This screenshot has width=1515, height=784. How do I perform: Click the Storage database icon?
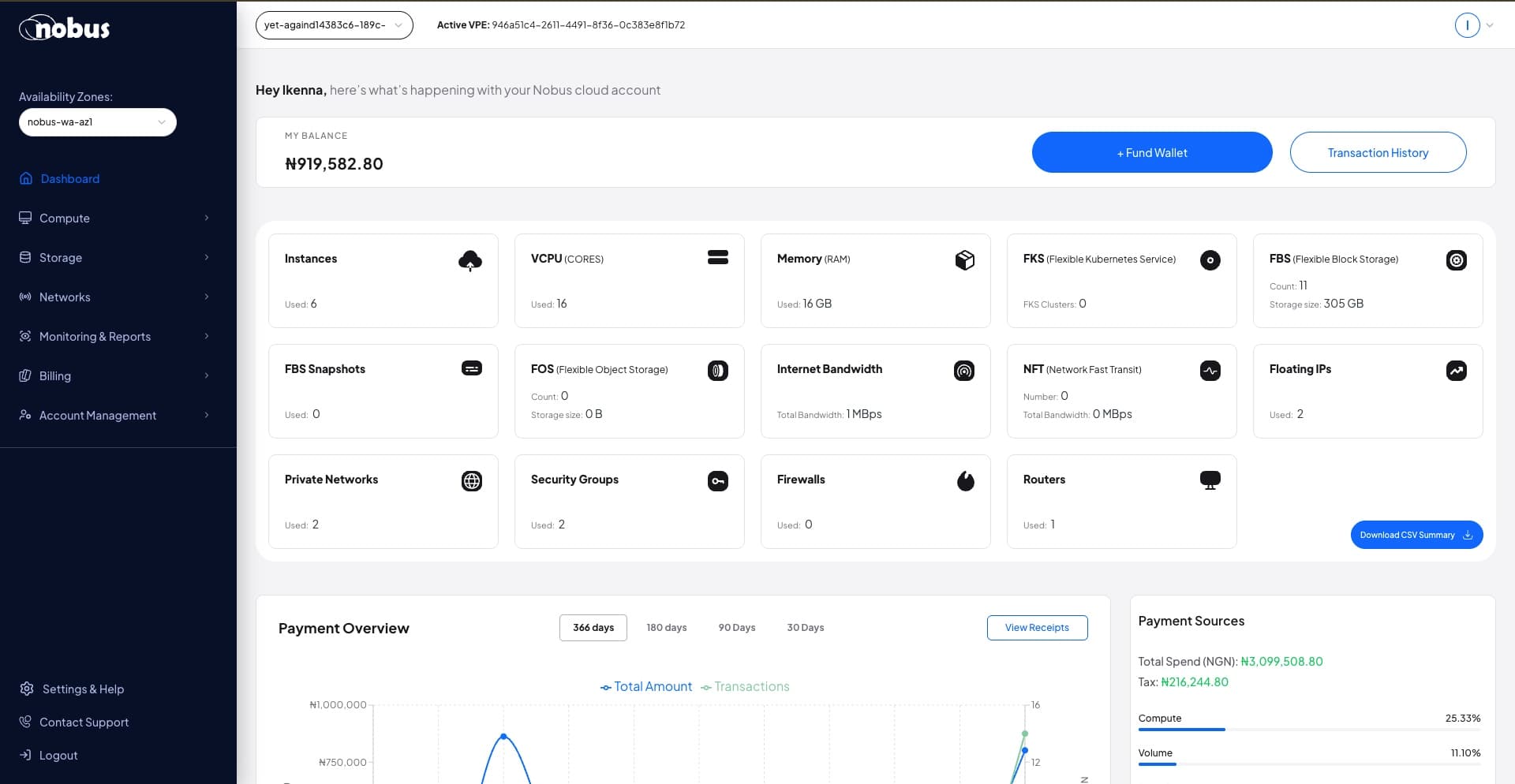[x=25, y=257]
